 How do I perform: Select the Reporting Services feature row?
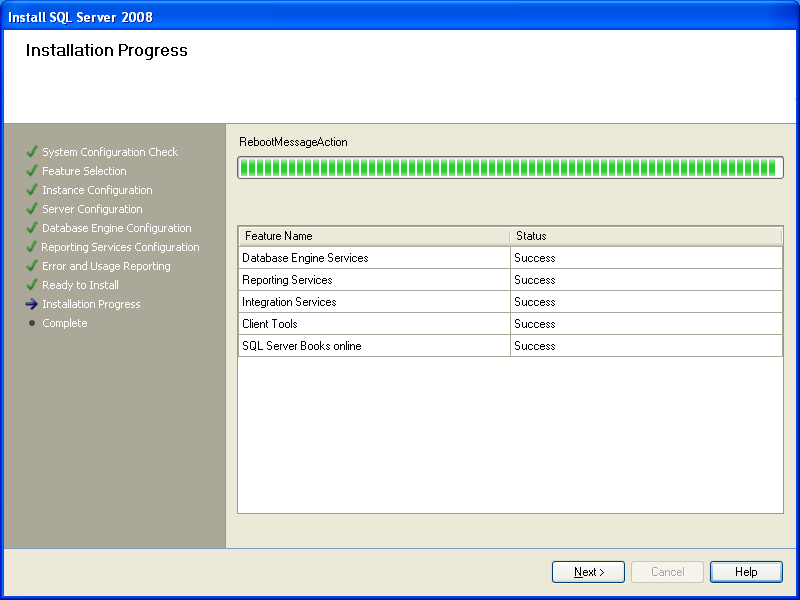click(510, 280)
